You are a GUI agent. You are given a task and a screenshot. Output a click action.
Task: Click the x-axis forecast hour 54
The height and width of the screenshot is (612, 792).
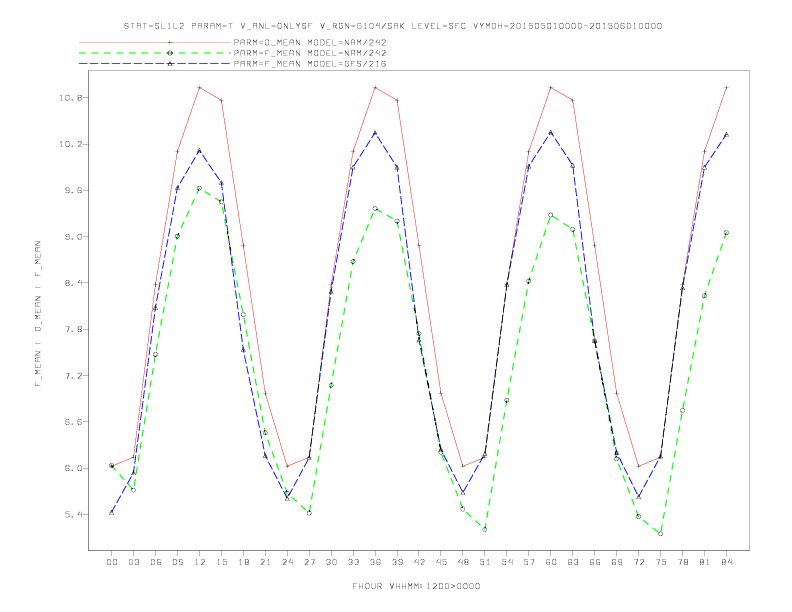(507, 562)
